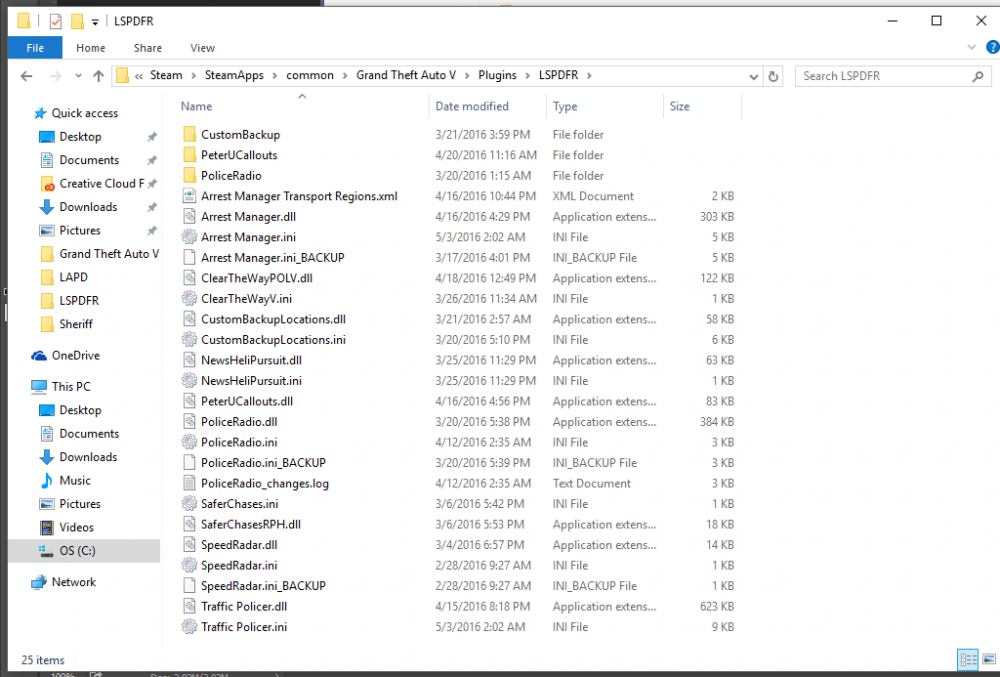
Task: Switch to the View ribbon tab
Action: [202, 48]
